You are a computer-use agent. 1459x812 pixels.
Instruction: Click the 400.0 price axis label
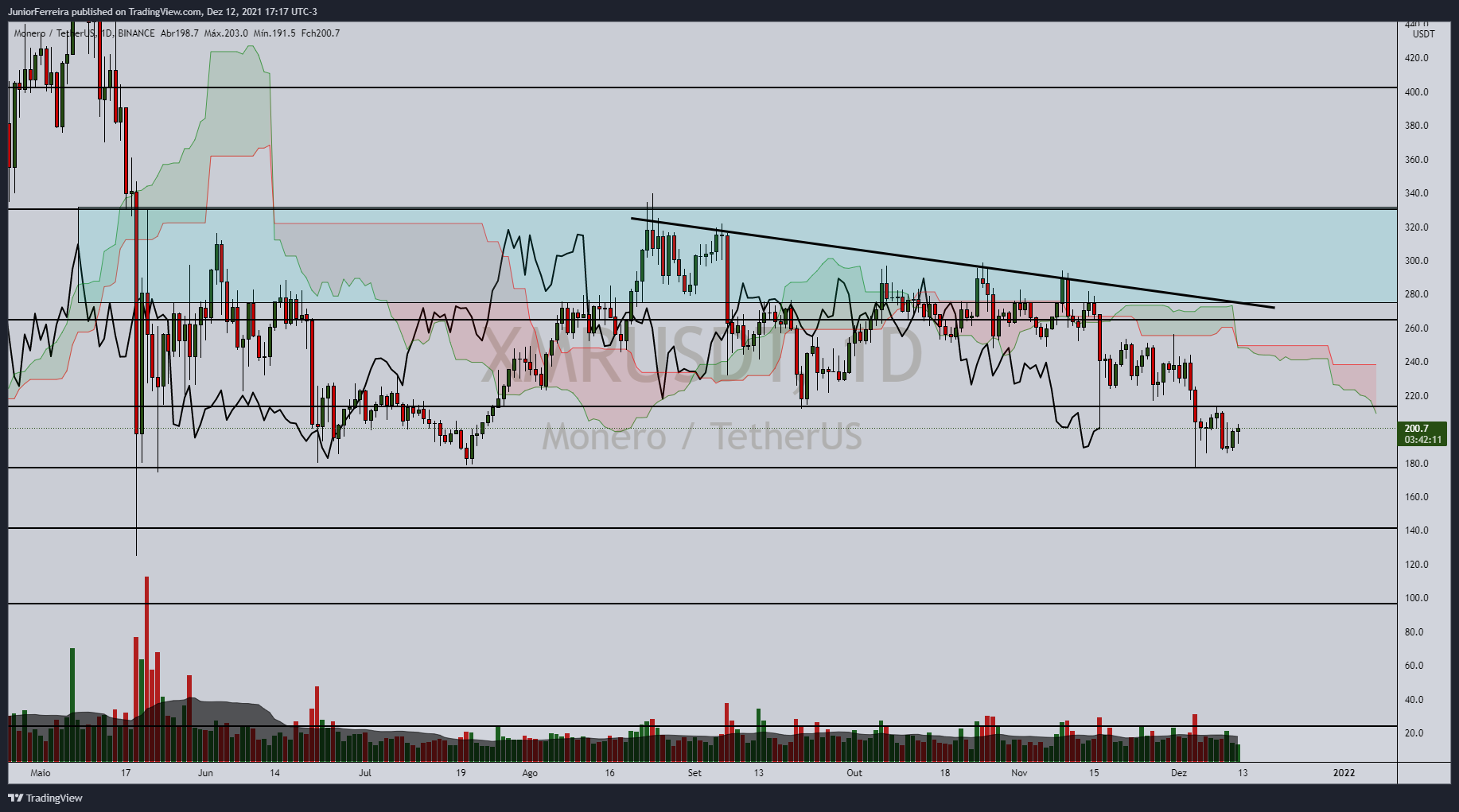pos(1416,92)
